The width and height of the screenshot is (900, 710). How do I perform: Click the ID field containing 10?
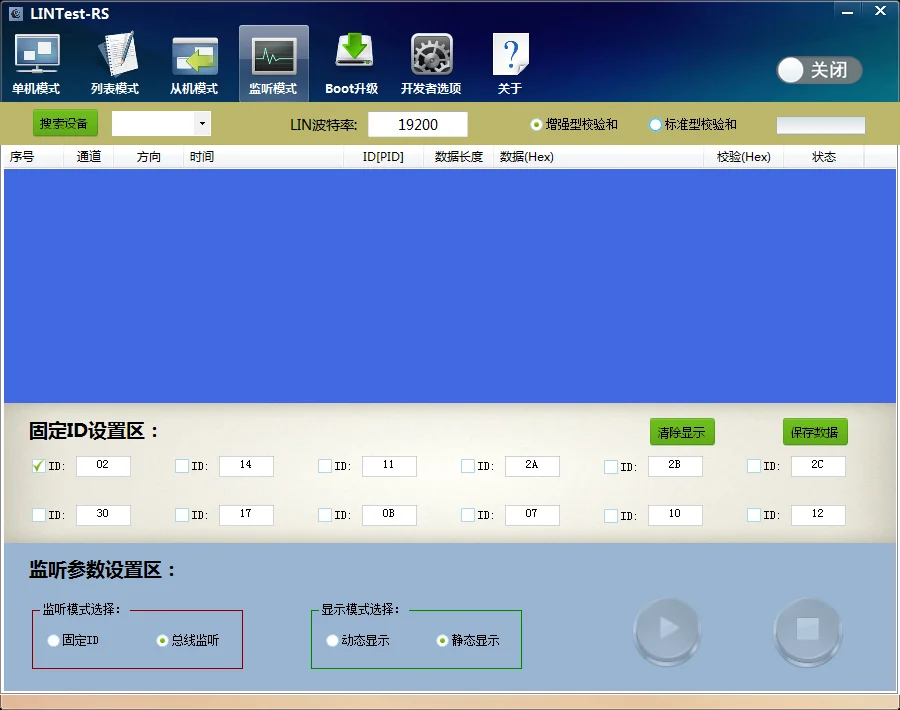click(x=675, y=515)
